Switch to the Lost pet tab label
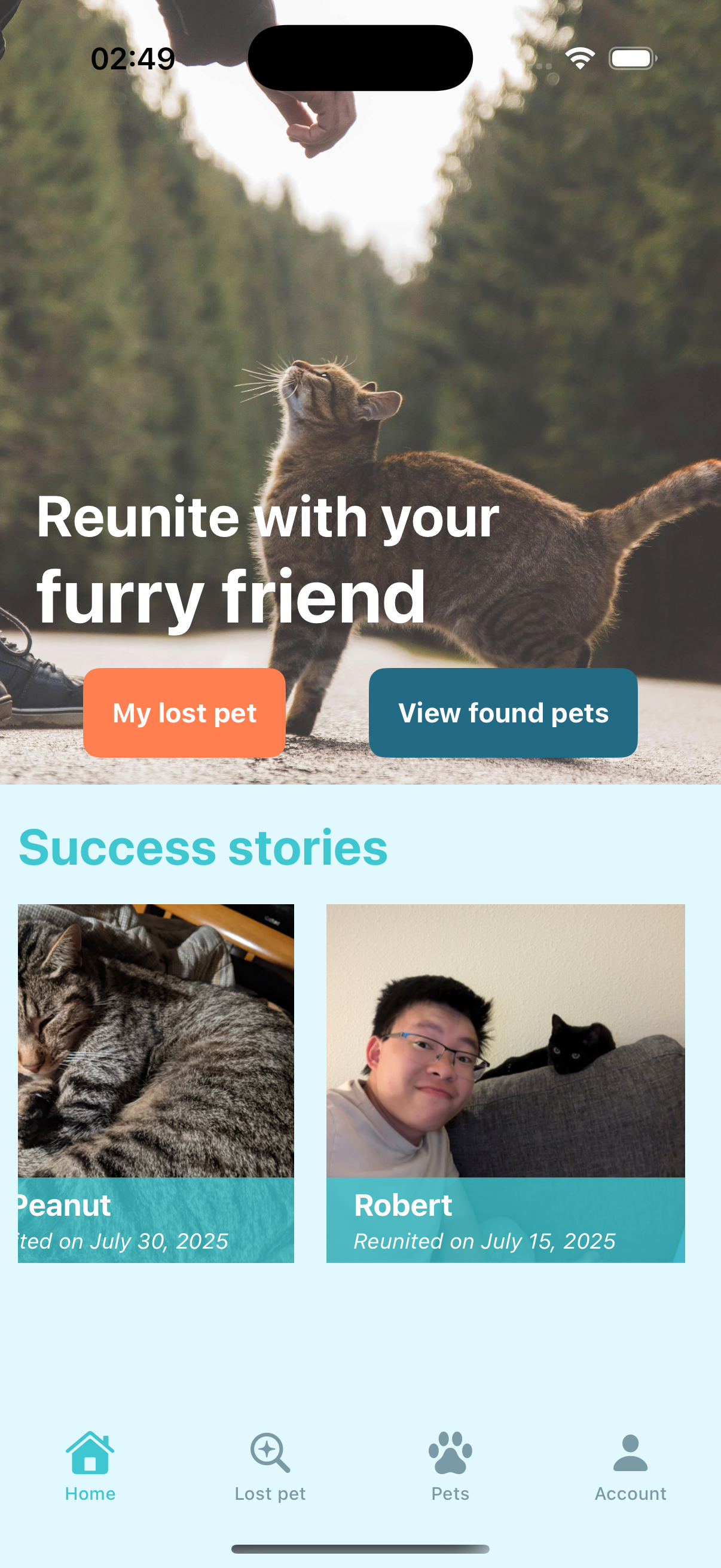 (x=270, y=1494)
